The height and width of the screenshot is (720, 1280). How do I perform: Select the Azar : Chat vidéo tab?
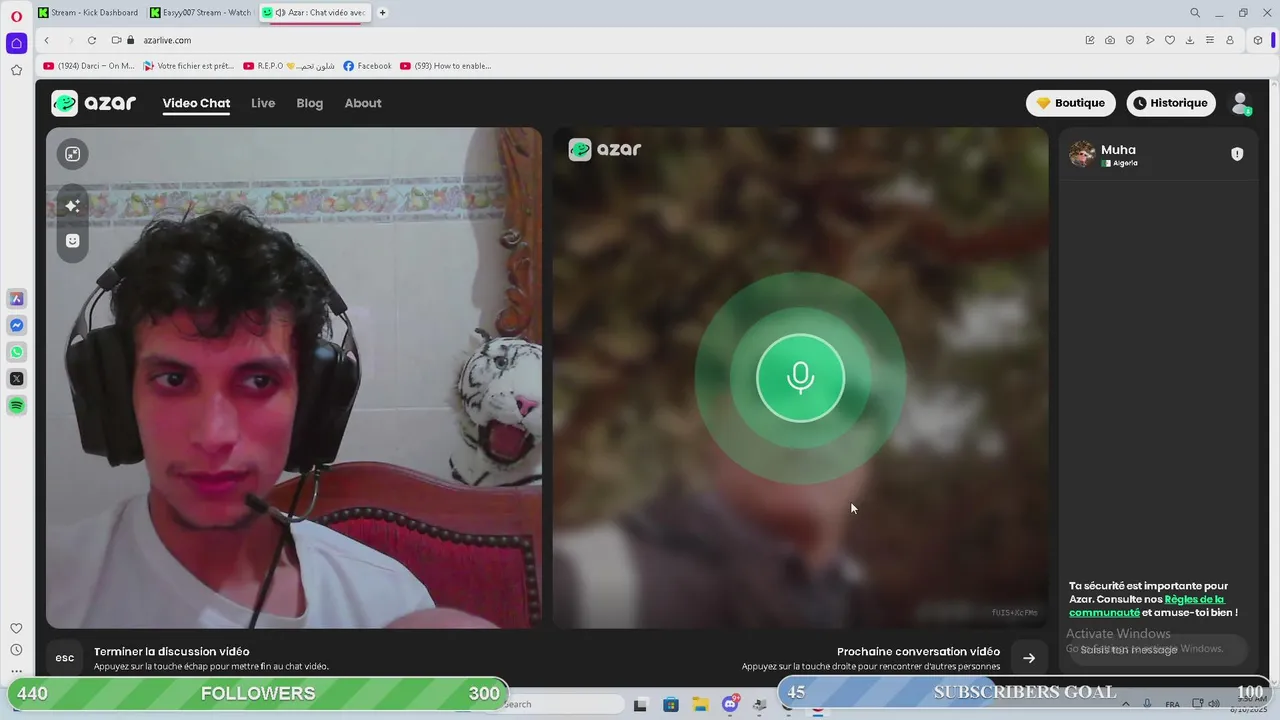coord(314,13)
